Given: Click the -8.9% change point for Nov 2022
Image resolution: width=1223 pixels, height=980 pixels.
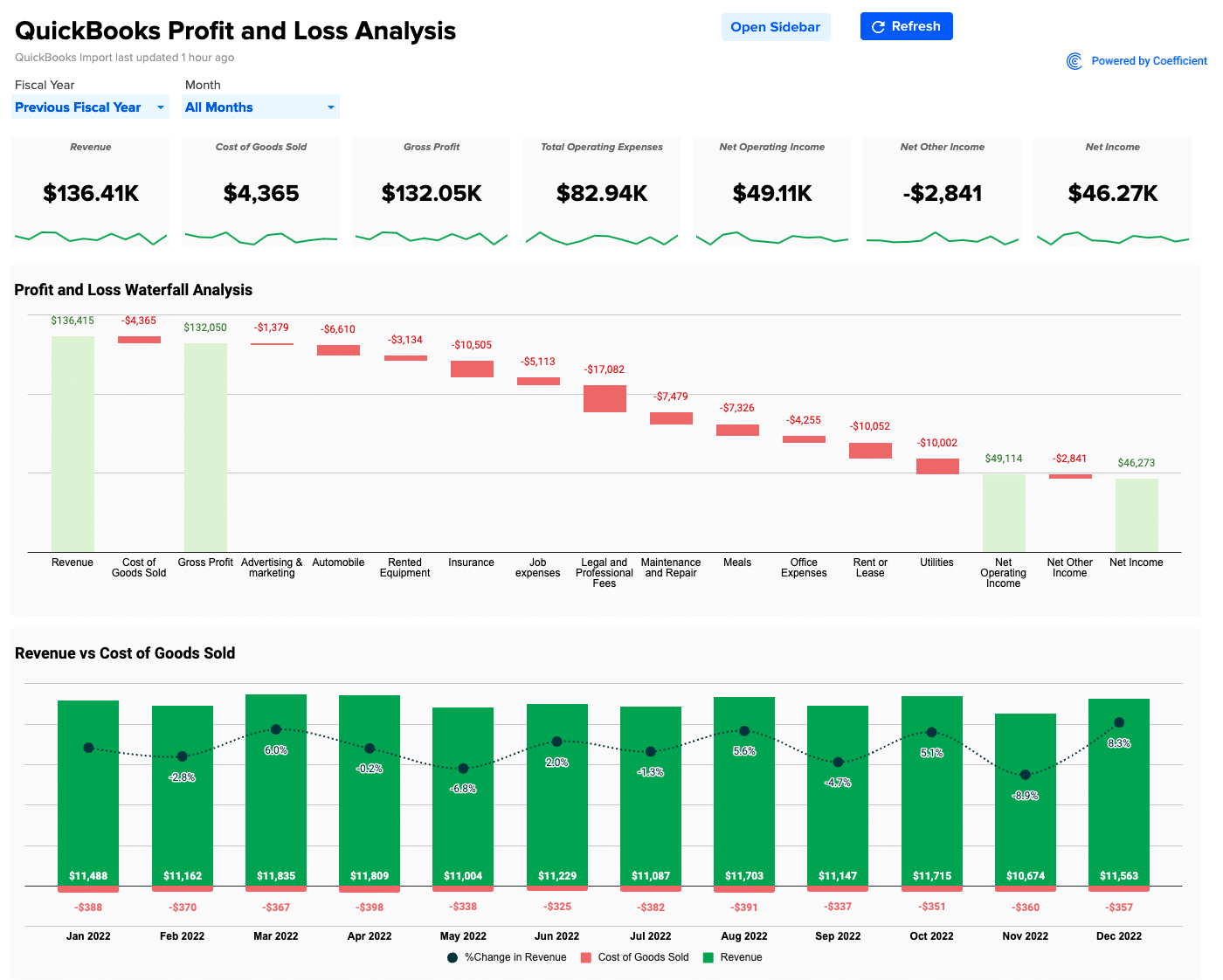Looking at the screenshot, I should (x=1026, y=775).
